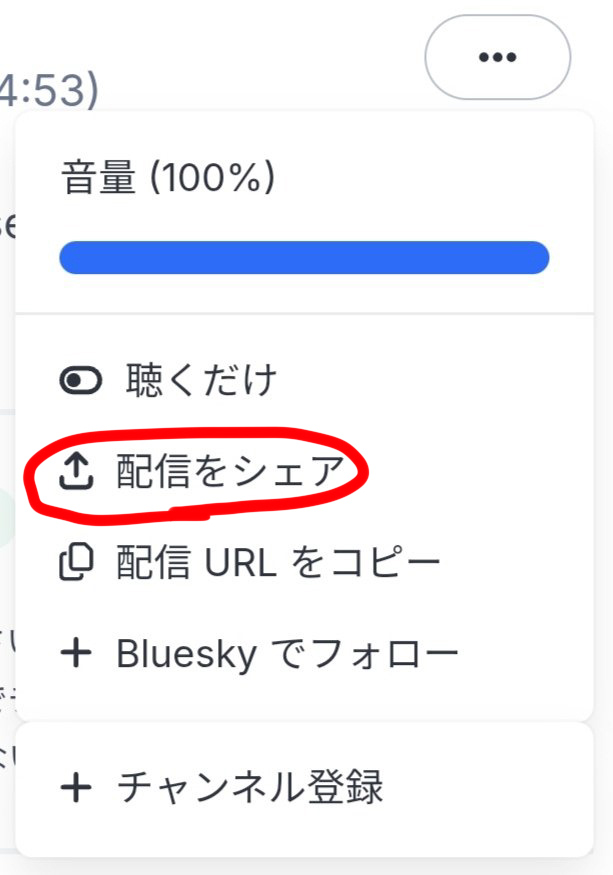Follow via the Bluesky でフォロー text
This screenshot has width=613, height=875.
pyautogui.click(x=287, y=654)
